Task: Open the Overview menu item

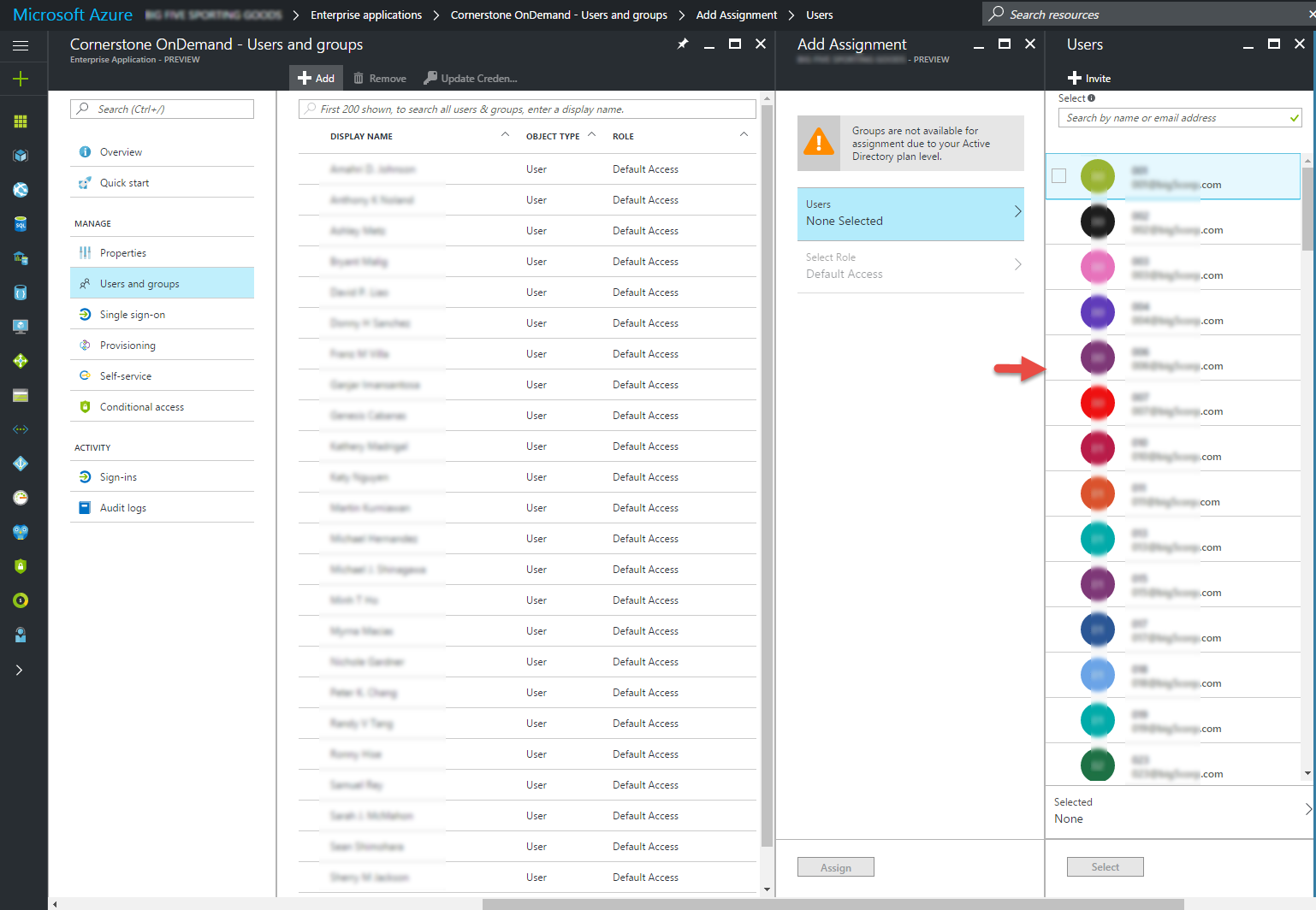Action: pos(162,151)
